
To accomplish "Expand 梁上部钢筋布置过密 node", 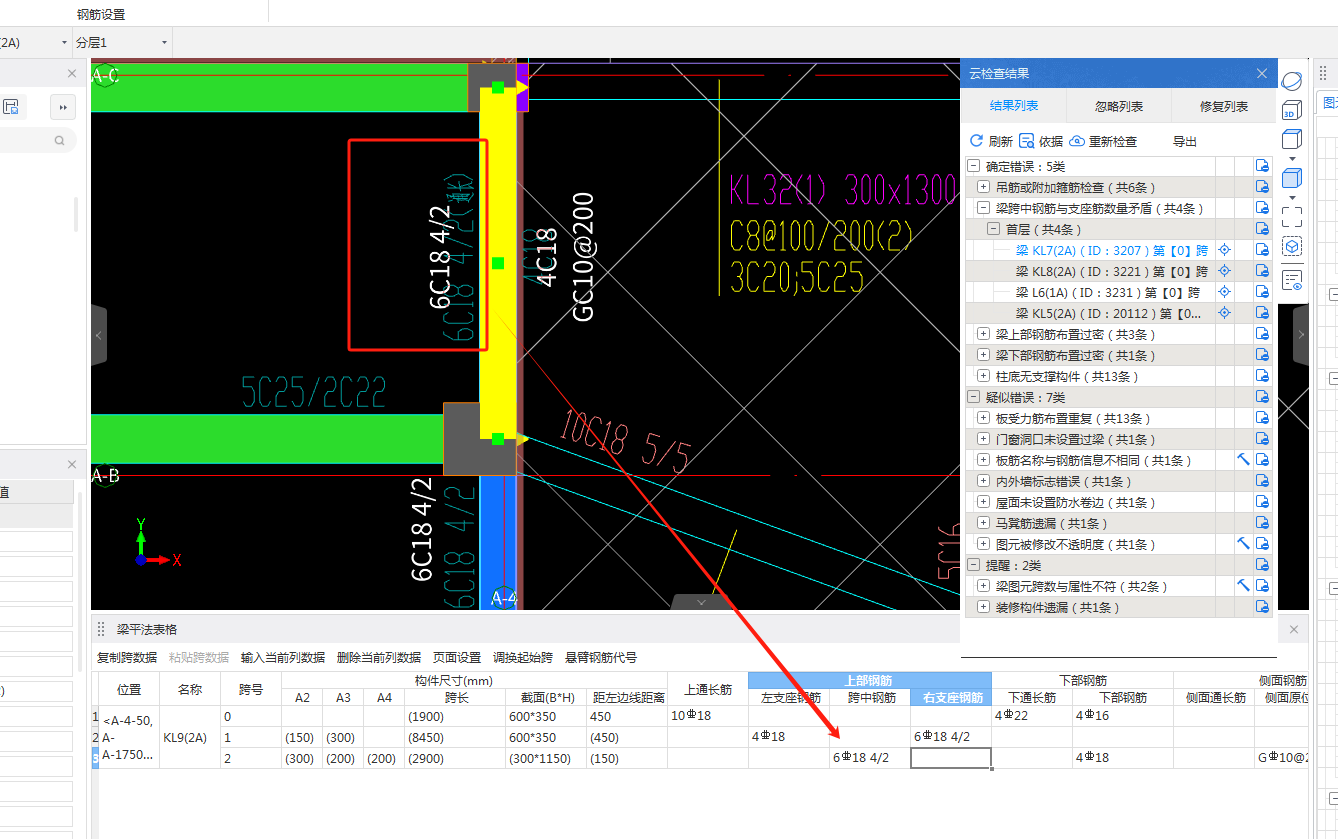I will [984, 335].
